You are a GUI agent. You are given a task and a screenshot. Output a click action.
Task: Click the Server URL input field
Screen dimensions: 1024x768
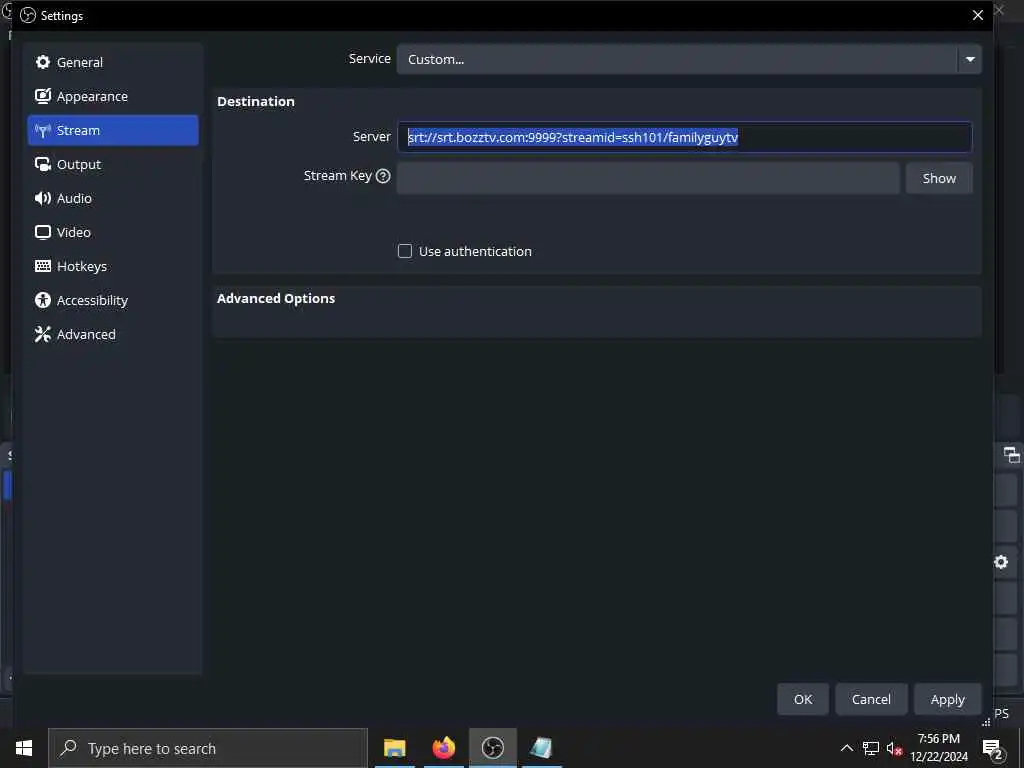pyautogui.click(x=684, y=137)
